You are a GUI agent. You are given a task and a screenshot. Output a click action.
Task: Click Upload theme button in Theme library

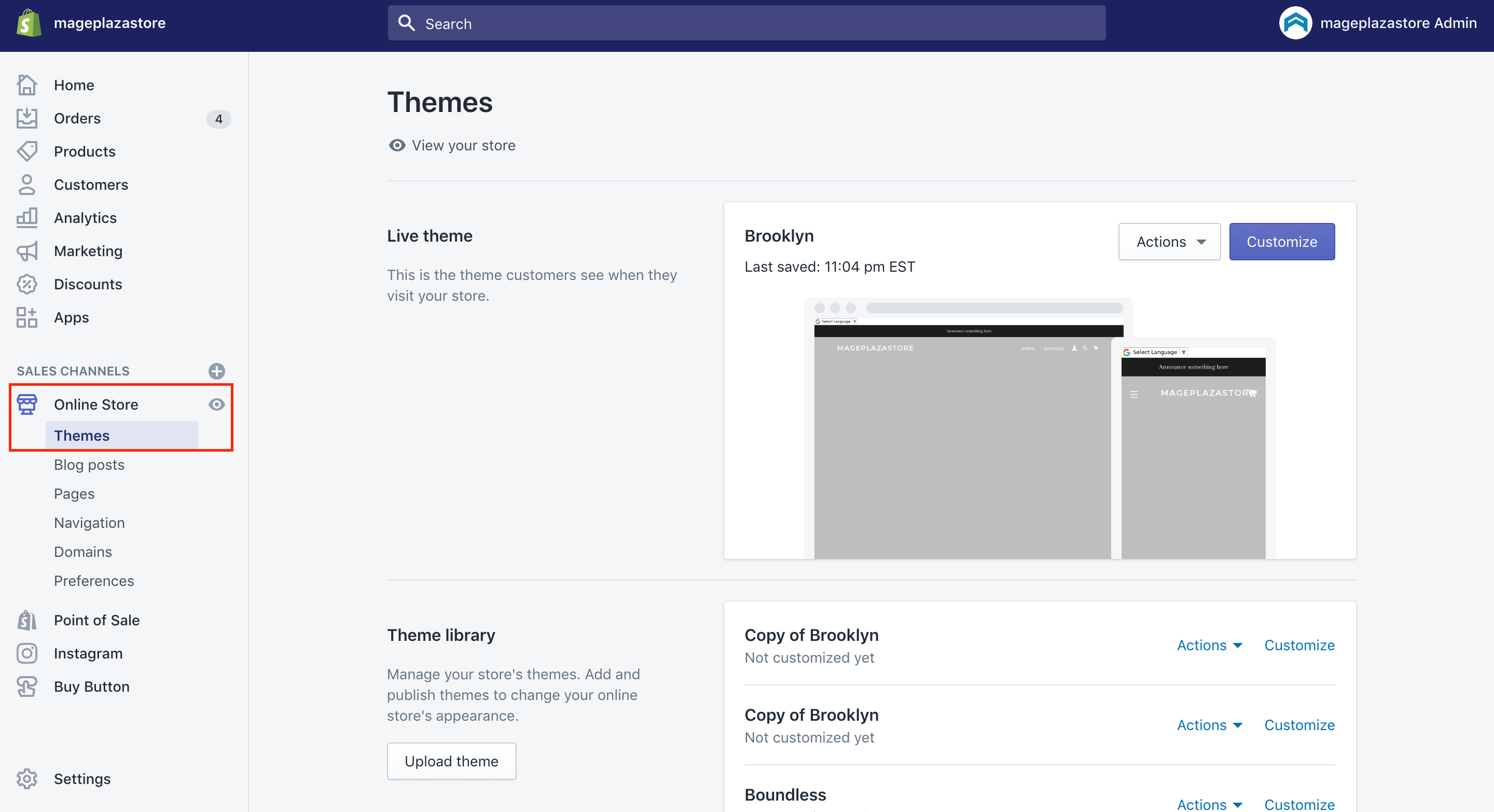coord(451,761)
